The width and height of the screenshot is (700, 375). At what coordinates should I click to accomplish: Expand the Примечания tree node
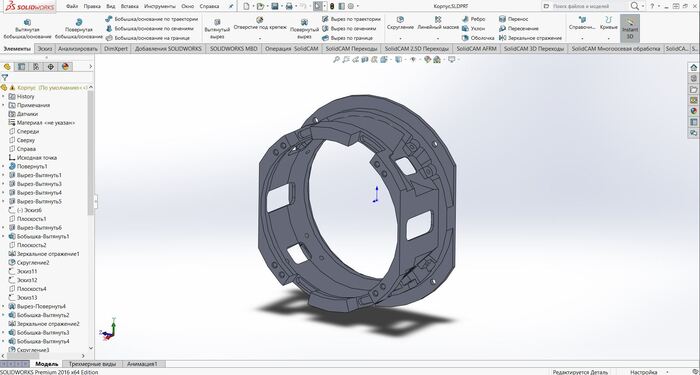pyautogui.click(x=4, y=105)
